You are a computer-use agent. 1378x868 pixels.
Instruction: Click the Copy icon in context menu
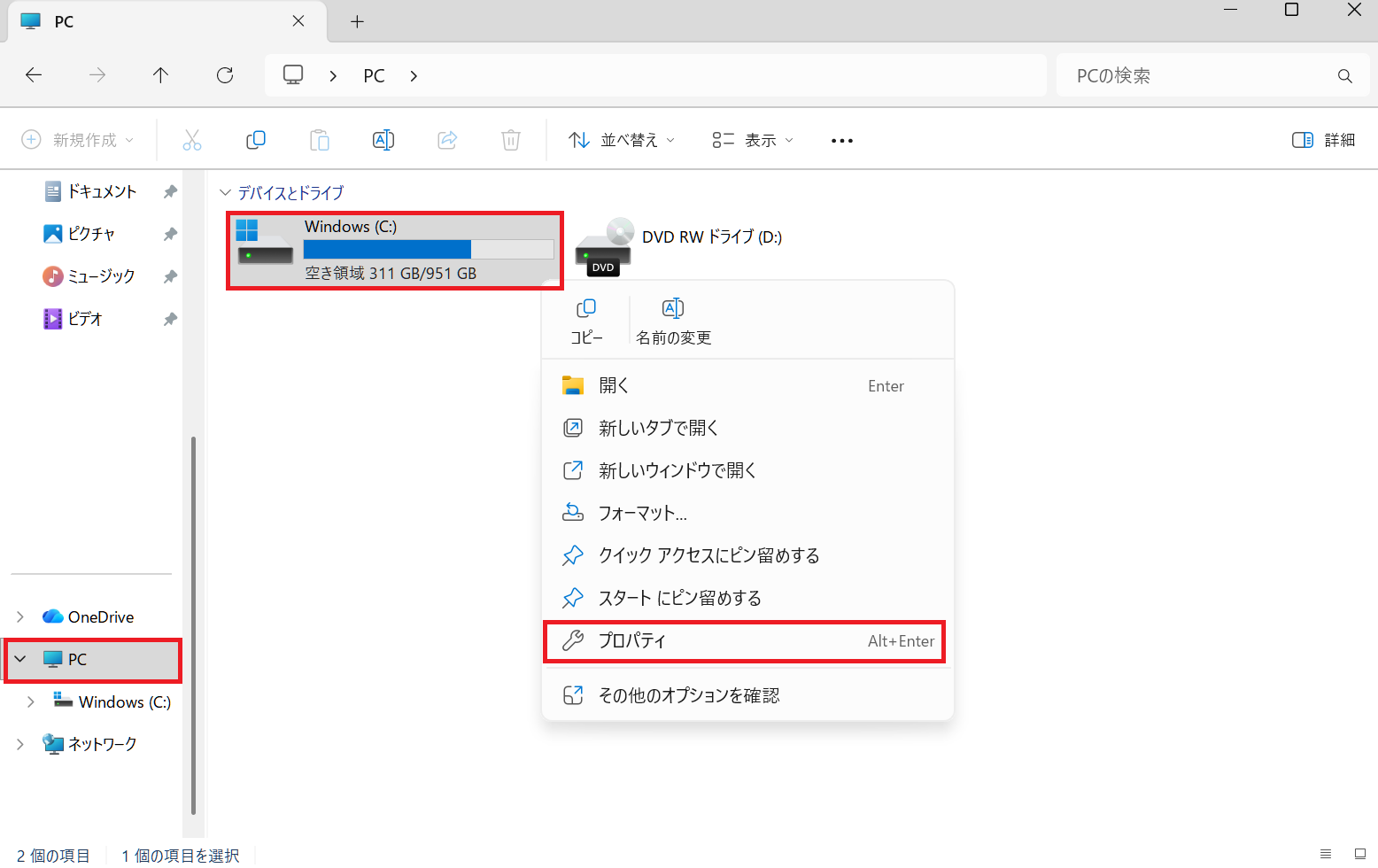[x=585, y=321]
